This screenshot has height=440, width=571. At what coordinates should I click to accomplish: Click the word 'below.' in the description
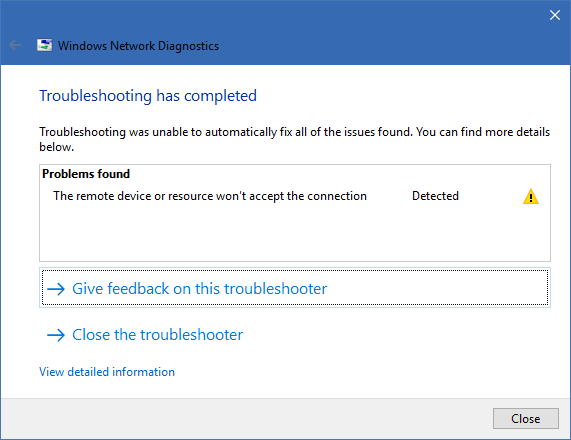click(x=56, y=147)
